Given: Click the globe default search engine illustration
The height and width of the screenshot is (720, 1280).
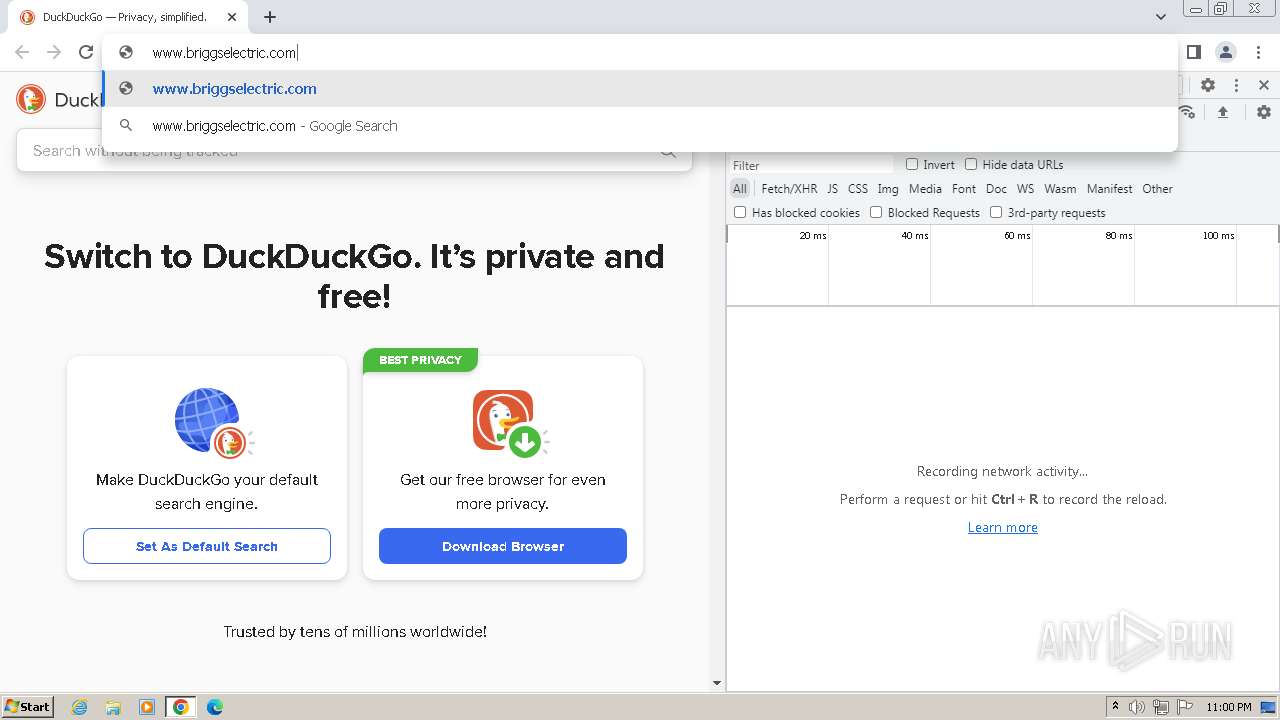Looking at the screenshot, I should (x=213, y=422).
